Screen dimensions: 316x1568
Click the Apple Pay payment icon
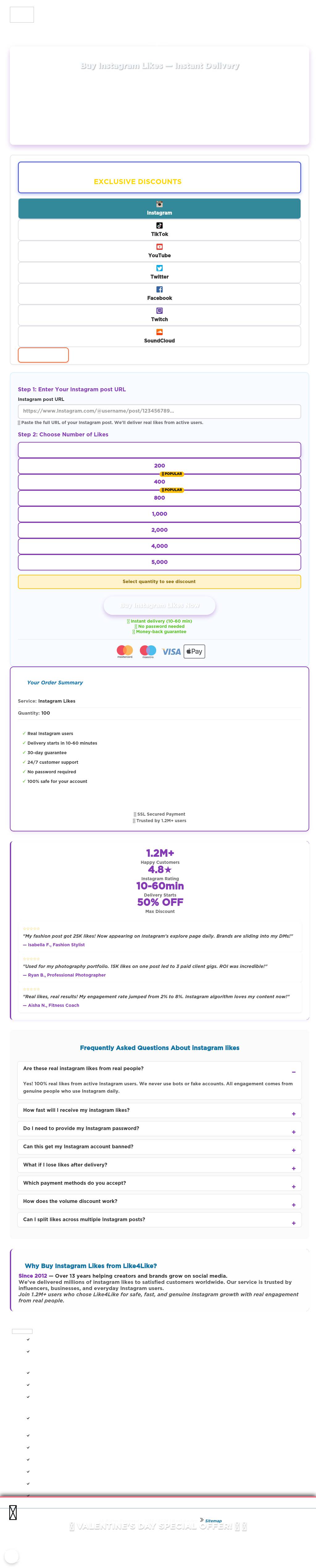coord(194,651)
